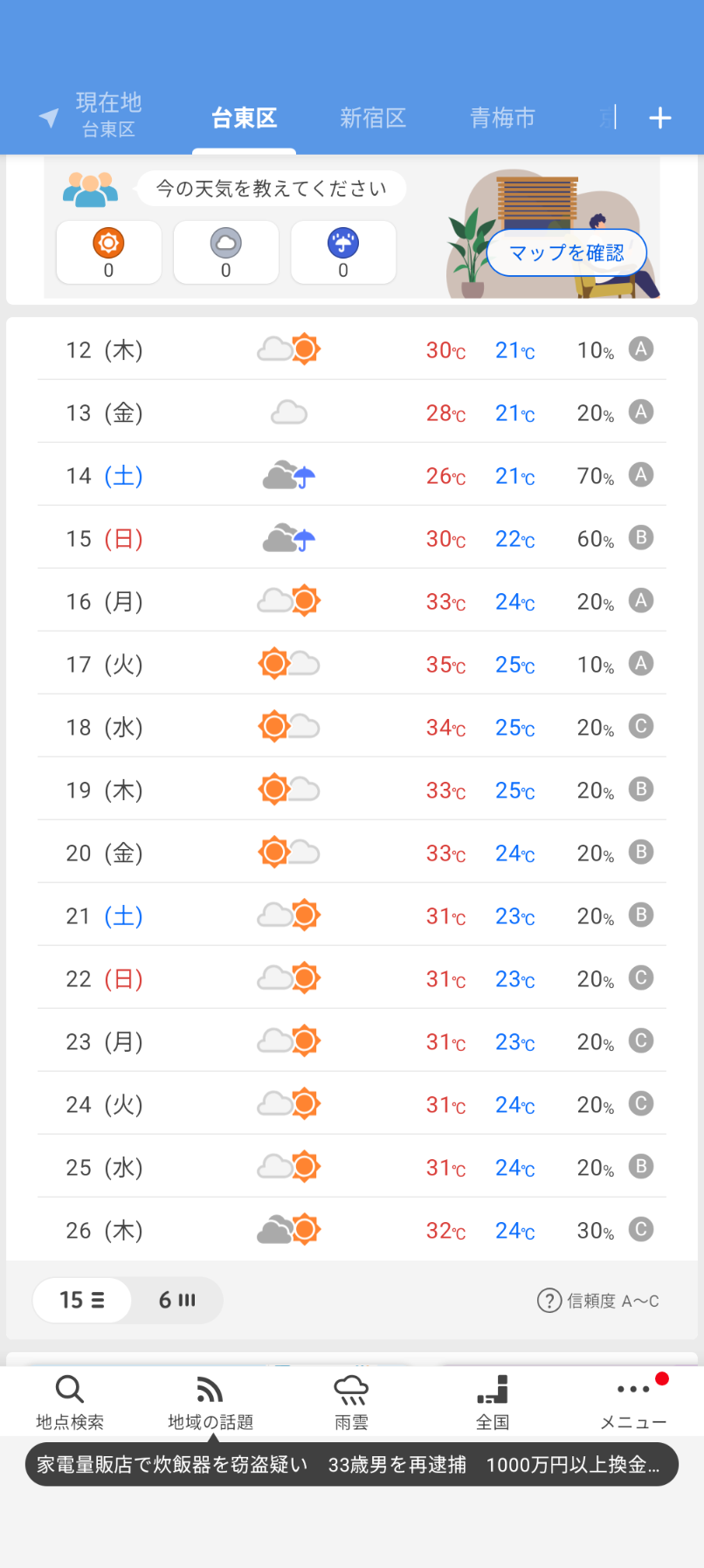
Task: Tap reliability badge C for 18 (水)
Action: [x=641, y=726]
